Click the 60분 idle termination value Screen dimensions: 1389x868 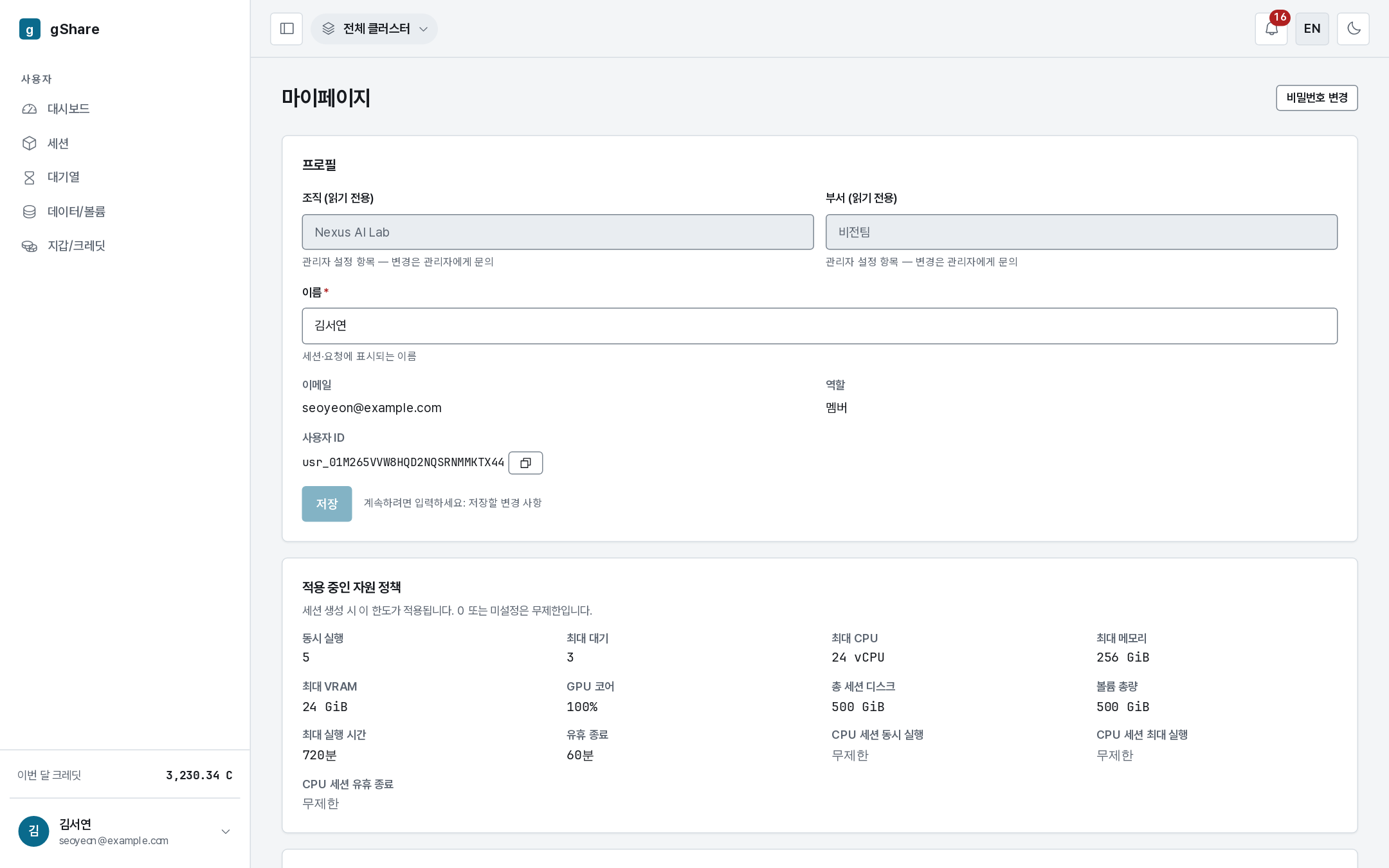pos(580,755)
